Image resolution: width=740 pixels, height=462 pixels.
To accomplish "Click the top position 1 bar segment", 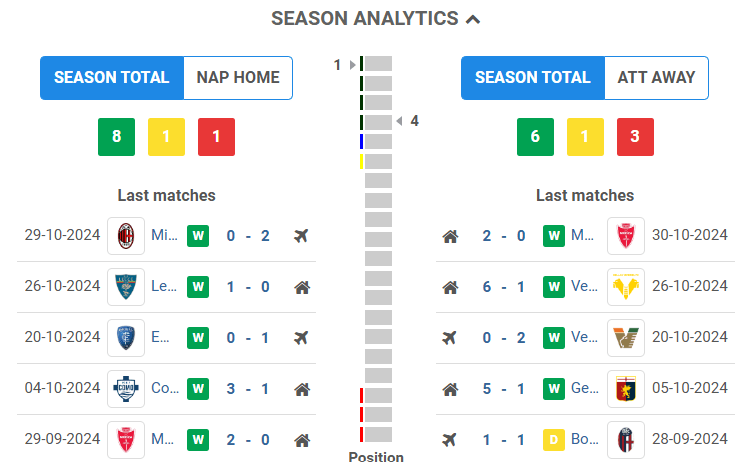I will tap(378, 64).
